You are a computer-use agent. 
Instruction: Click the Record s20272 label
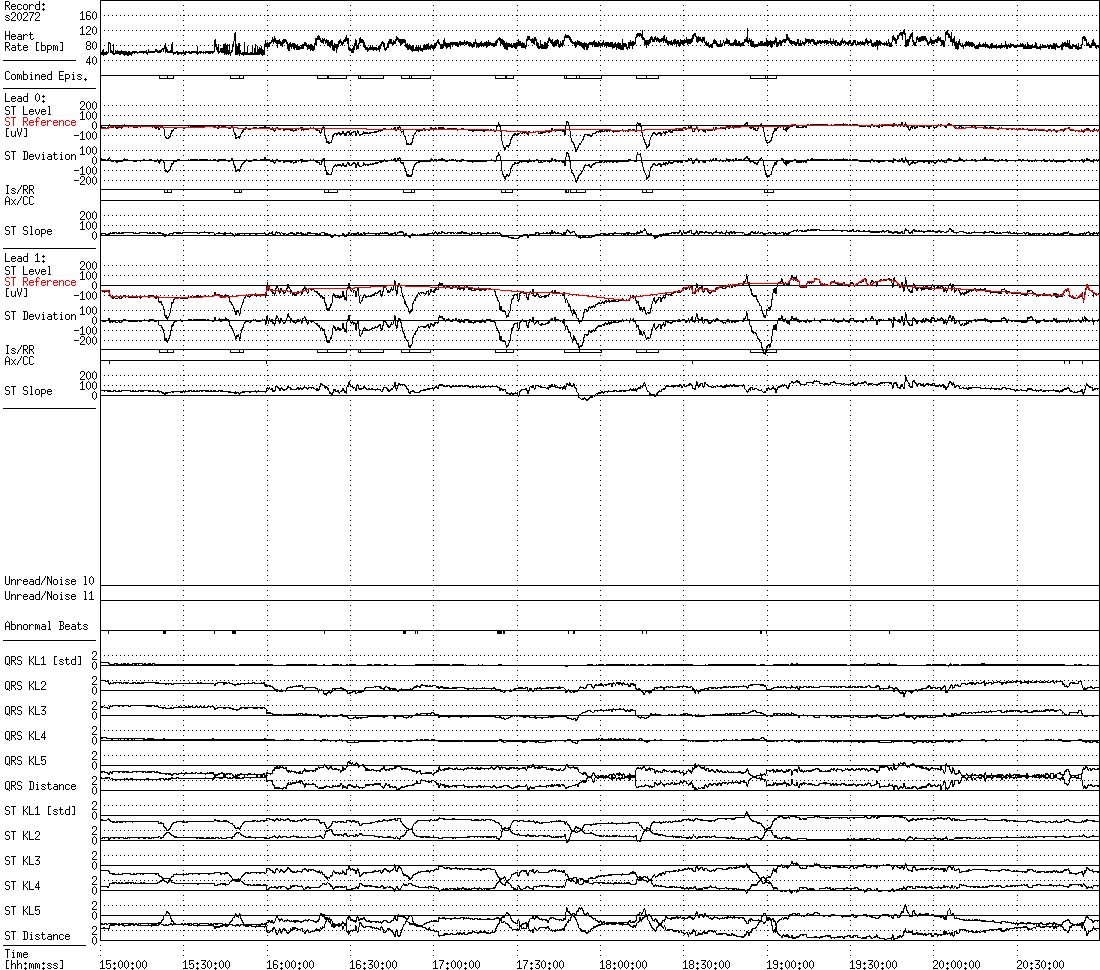[25, 11]
